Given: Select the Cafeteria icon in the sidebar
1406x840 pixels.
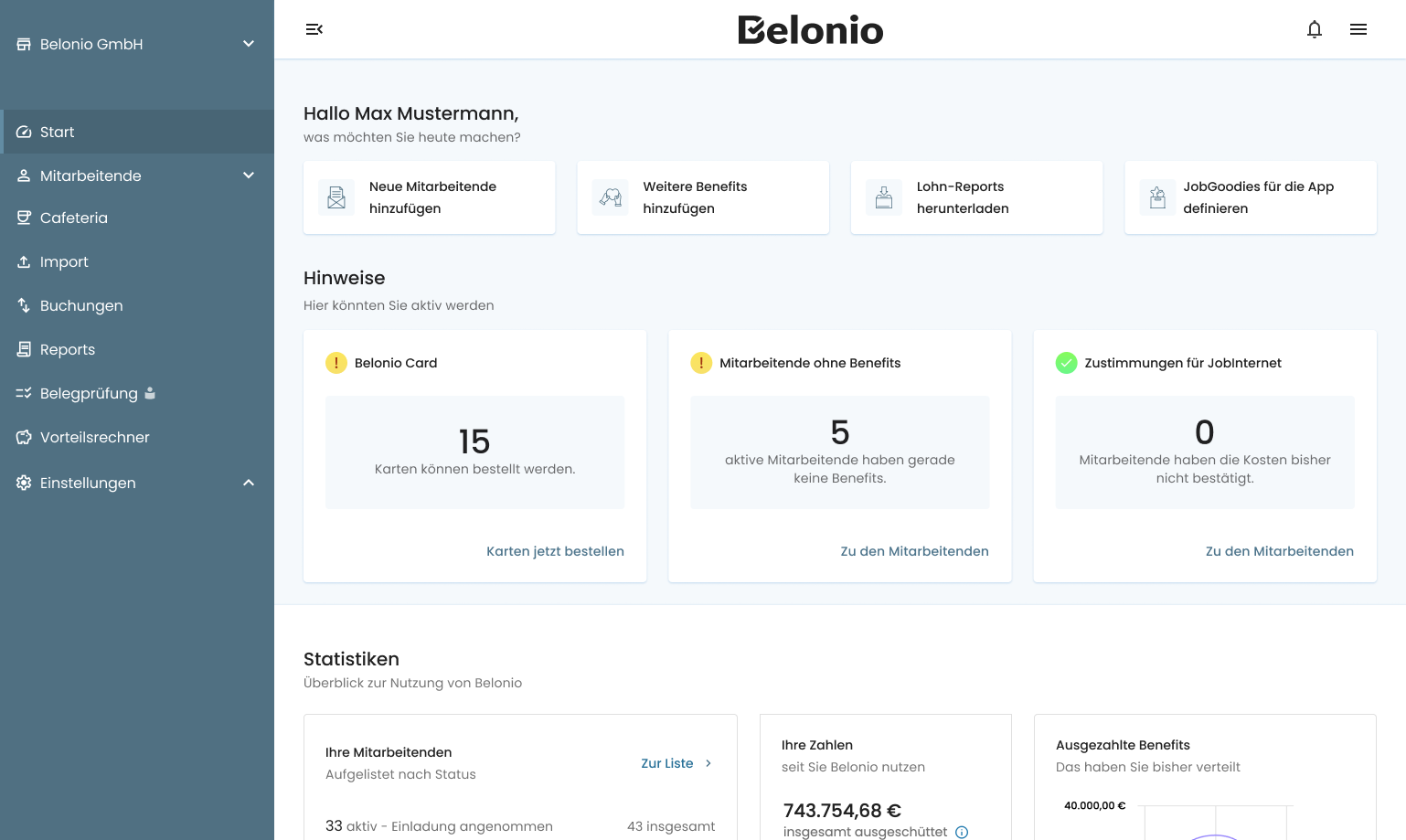Looking at the screenshot, I should 23,218.
